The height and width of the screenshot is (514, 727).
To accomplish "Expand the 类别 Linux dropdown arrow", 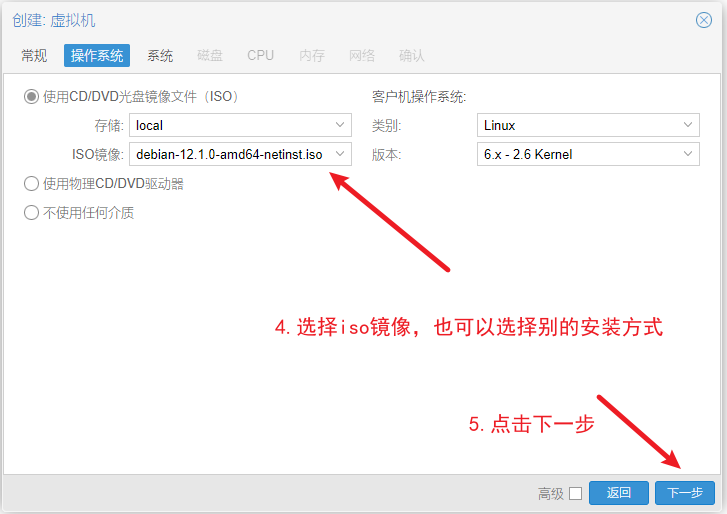I will click(688, 126).
